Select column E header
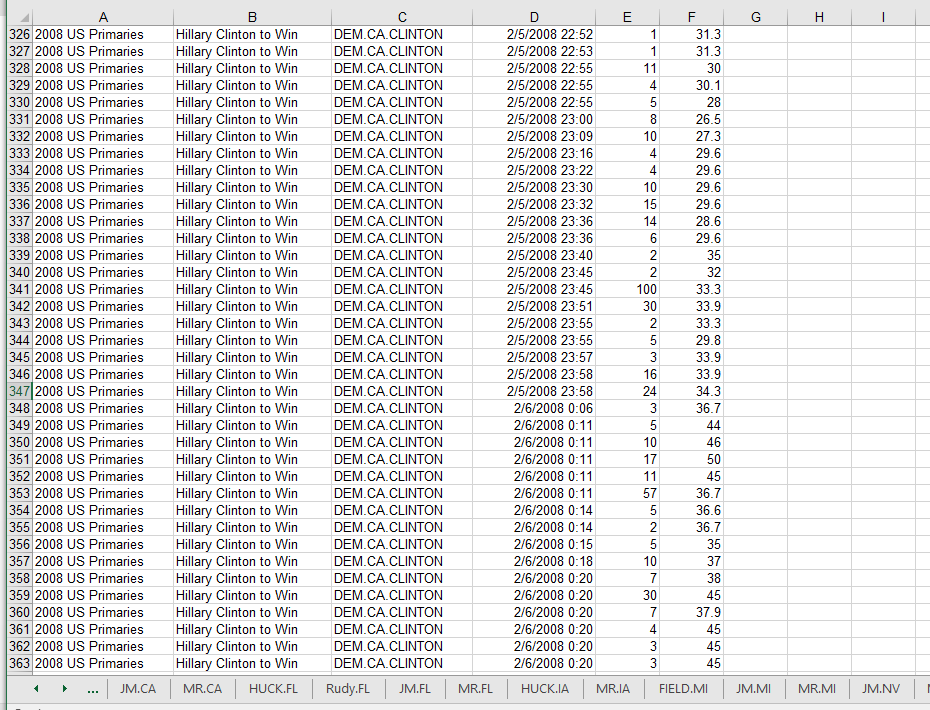Viewport: 930px width, 710px height. [x=627, y=17]
